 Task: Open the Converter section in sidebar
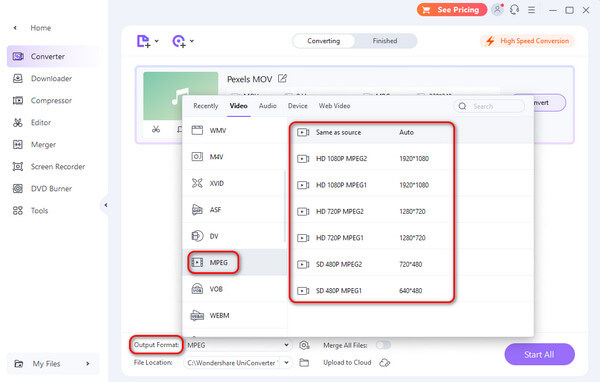click(53, 56)
